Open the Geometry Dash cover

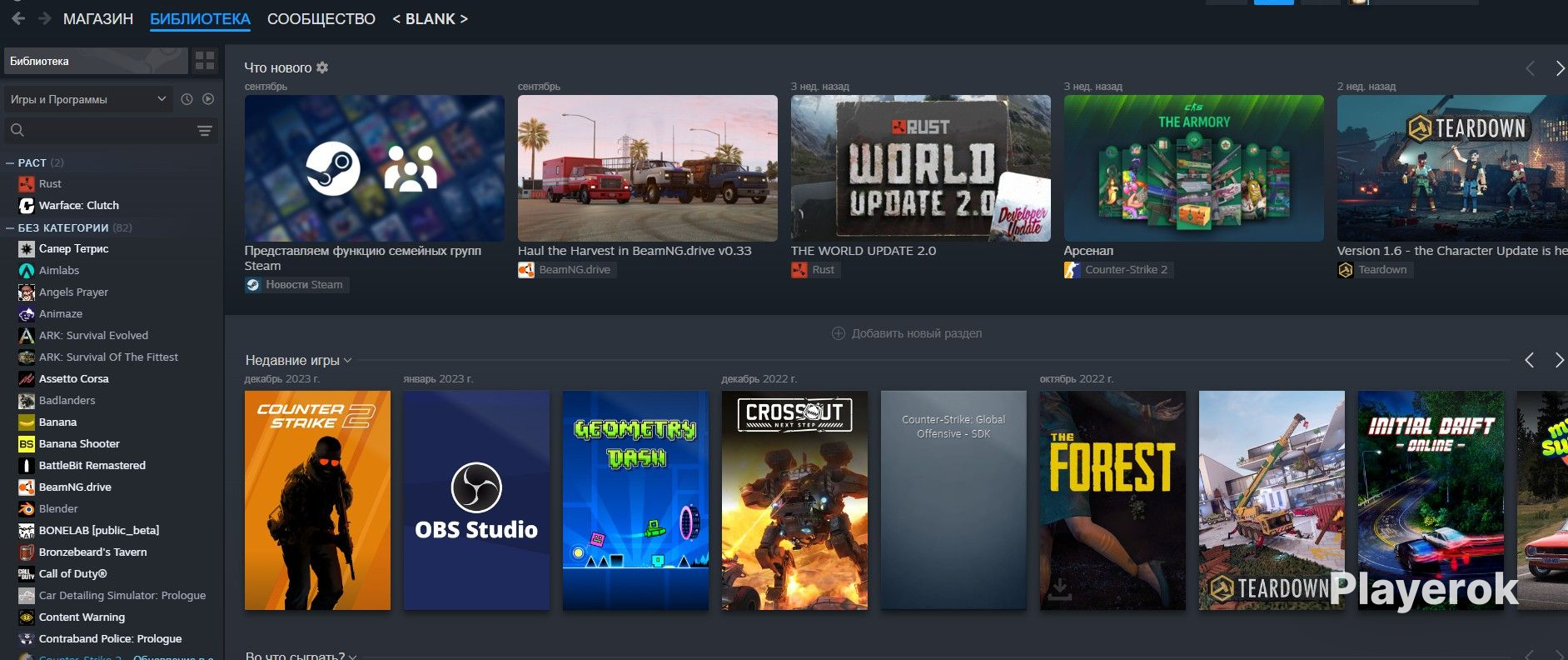coord(635,500)
